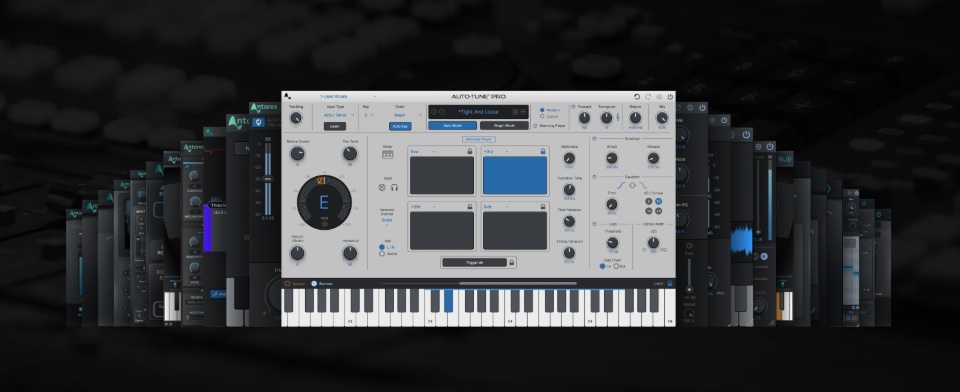The image size is (960, 392).
Task: Open the Mixer icon
Action: (x=388, y=154)
